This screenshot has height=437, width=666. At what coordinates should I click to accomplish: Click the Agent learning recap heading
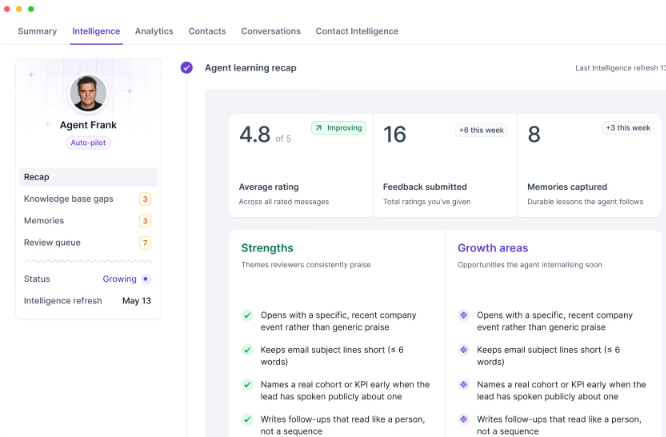(251, 68)
